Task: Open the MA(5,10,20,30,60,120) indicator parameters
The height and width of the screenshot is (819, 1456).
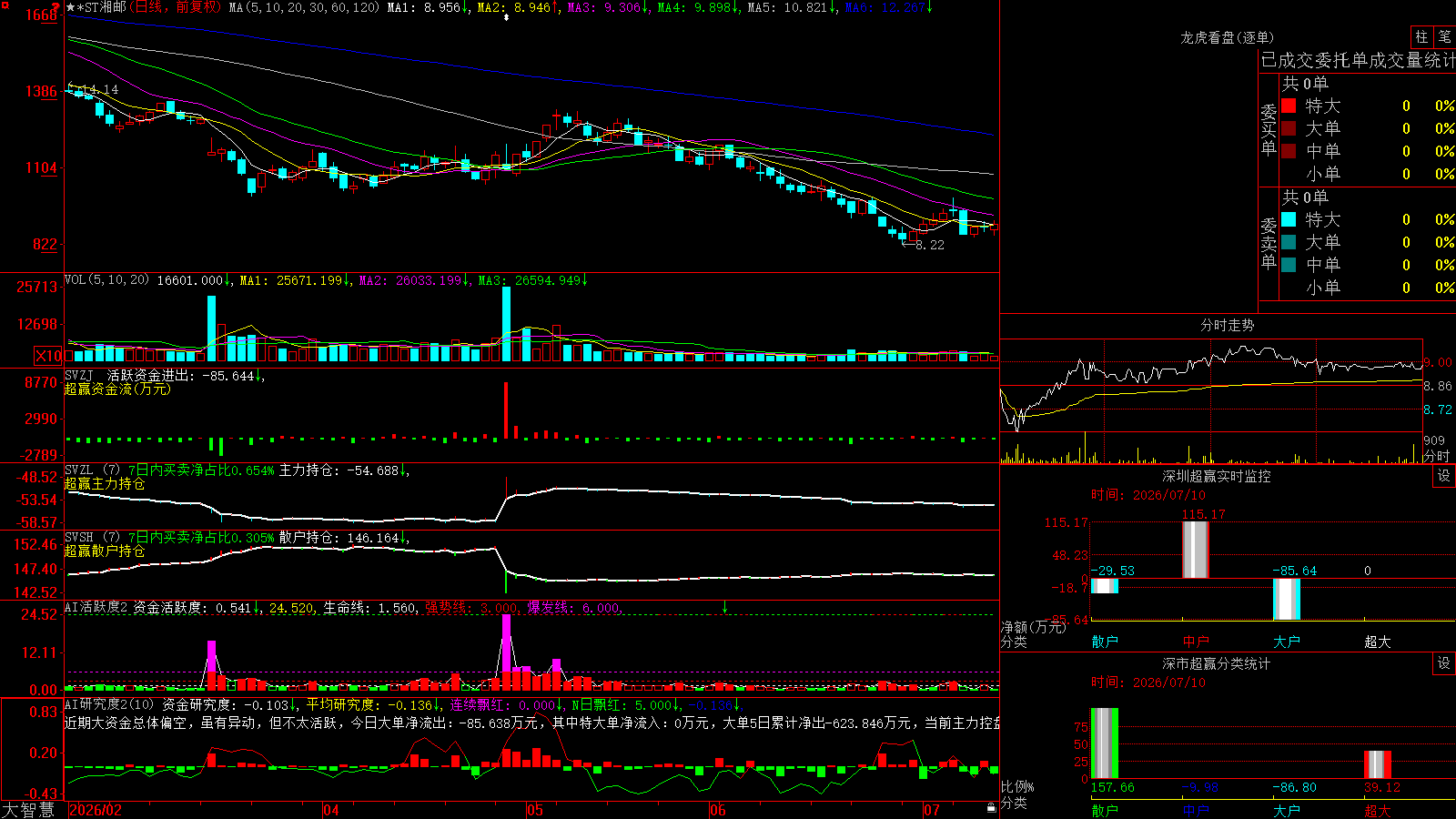Action: pyautogui.click(x=304, y=7)
